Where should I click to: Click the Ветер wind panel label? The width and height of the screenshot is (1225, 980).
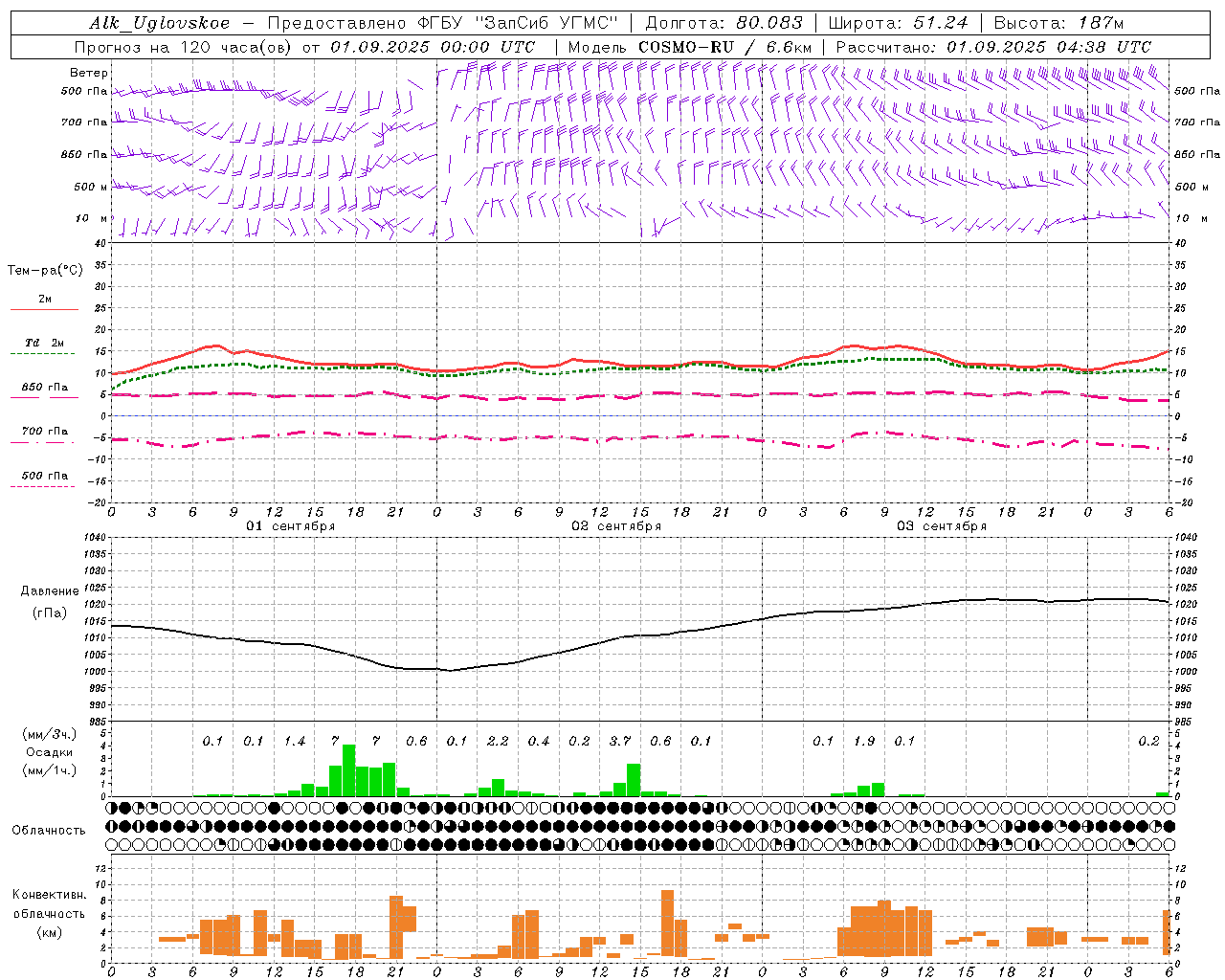pos(89,73)
